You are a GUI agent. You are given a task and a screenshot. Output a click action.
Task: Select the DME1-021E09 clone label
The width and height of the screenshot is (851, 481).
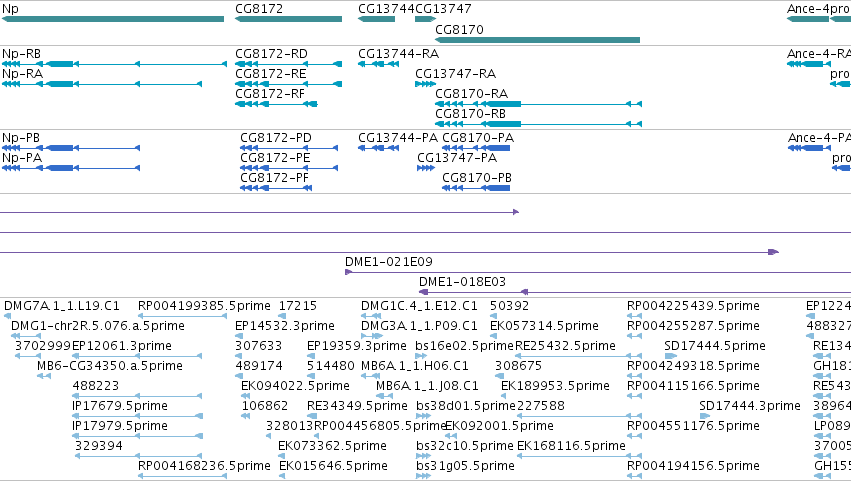389,262
